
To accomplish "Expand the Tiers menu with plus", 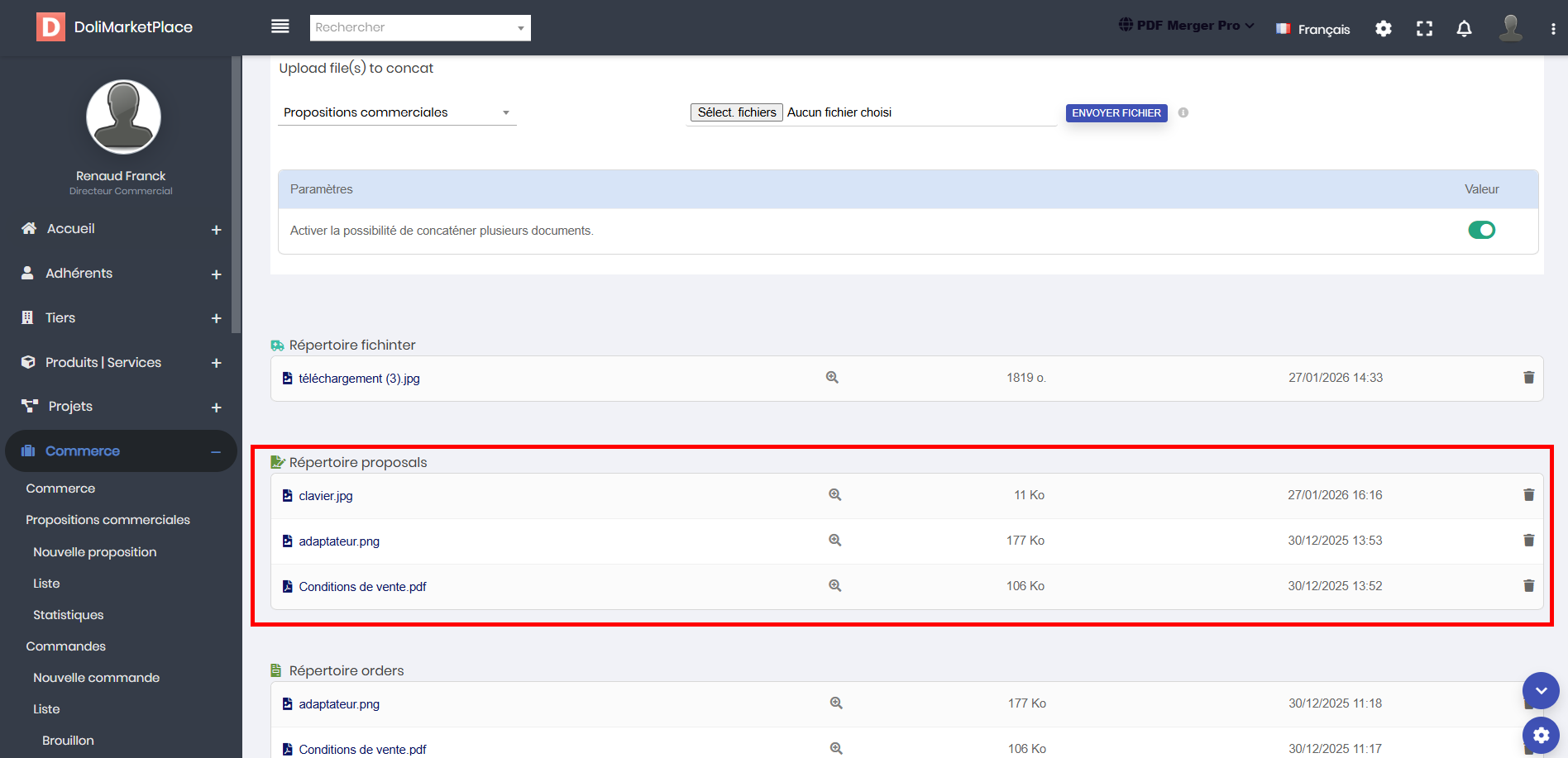I will (x=216, y=318).
